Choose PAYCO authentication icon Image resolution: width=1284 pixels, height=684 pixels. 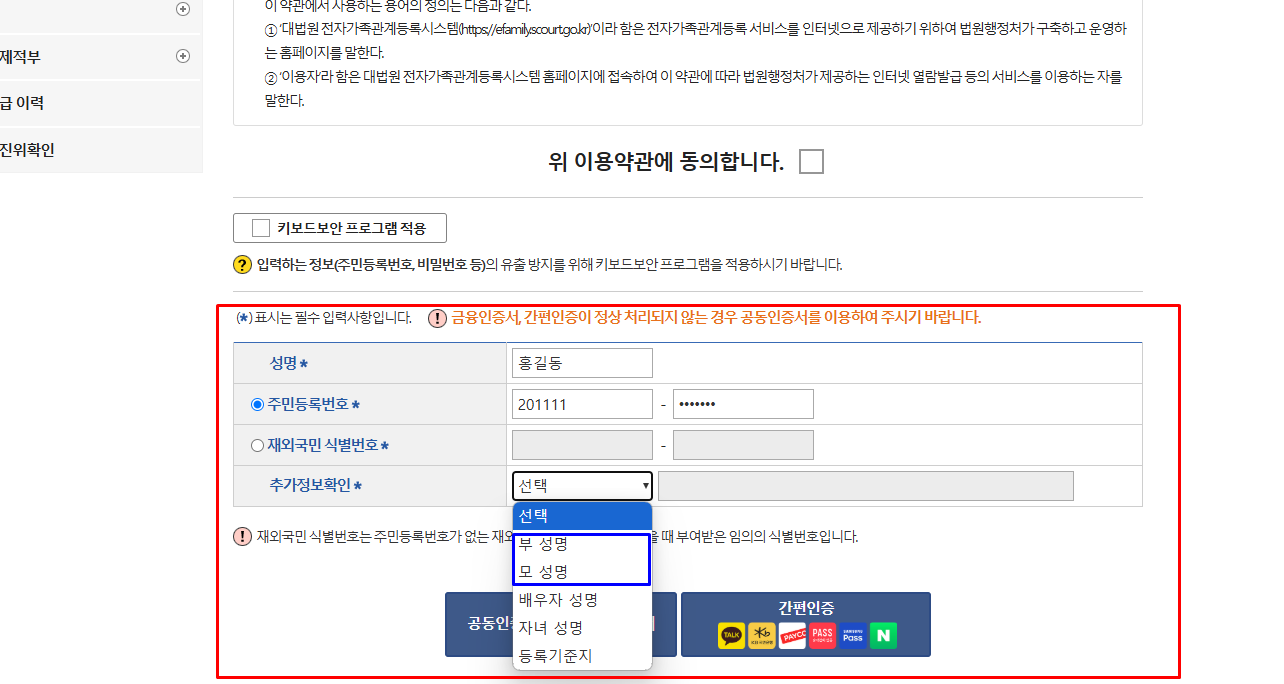(792, 635)
